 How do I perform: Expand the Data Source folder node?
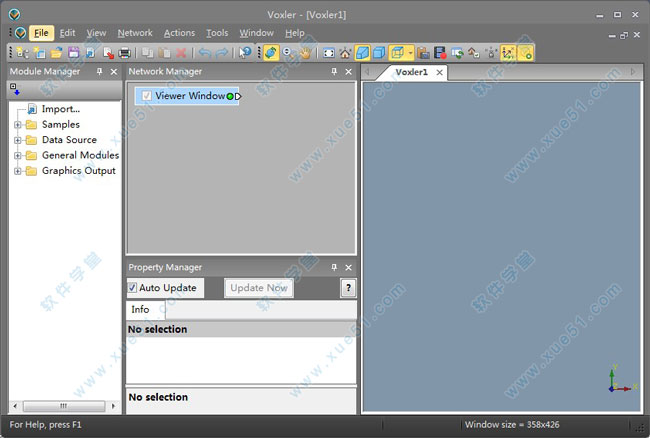[x=17, y=140]
